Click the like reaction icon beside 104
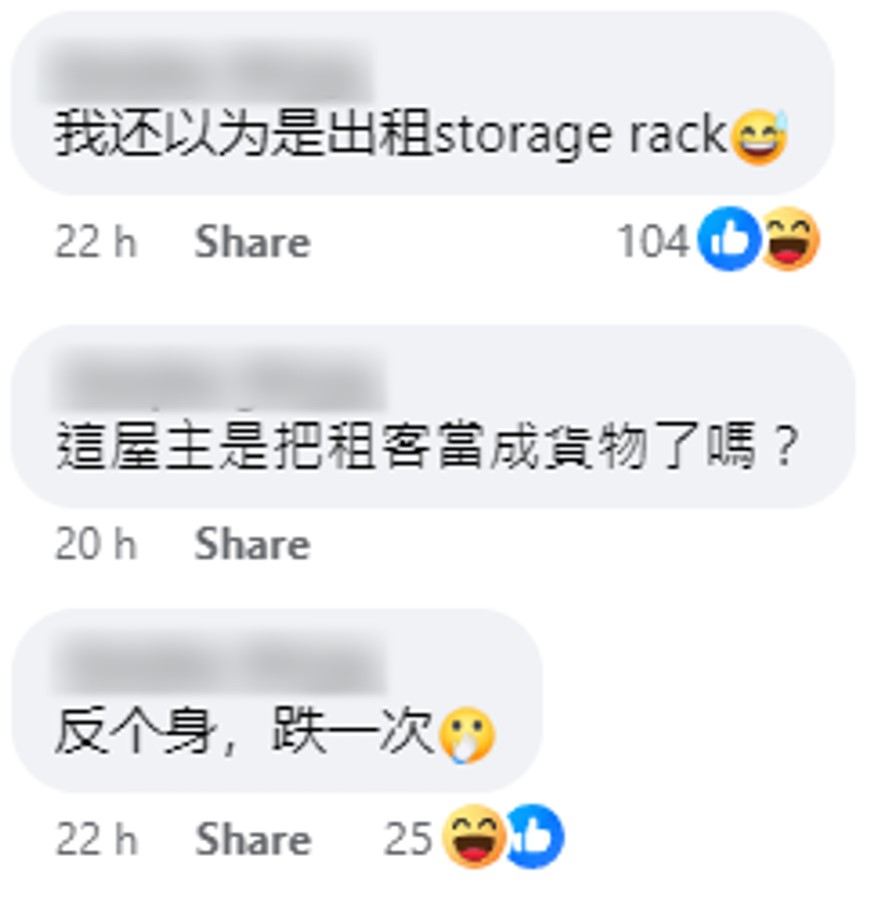This screenshot has width=881, height=909. pyautogui.click(x=729, y=239)
